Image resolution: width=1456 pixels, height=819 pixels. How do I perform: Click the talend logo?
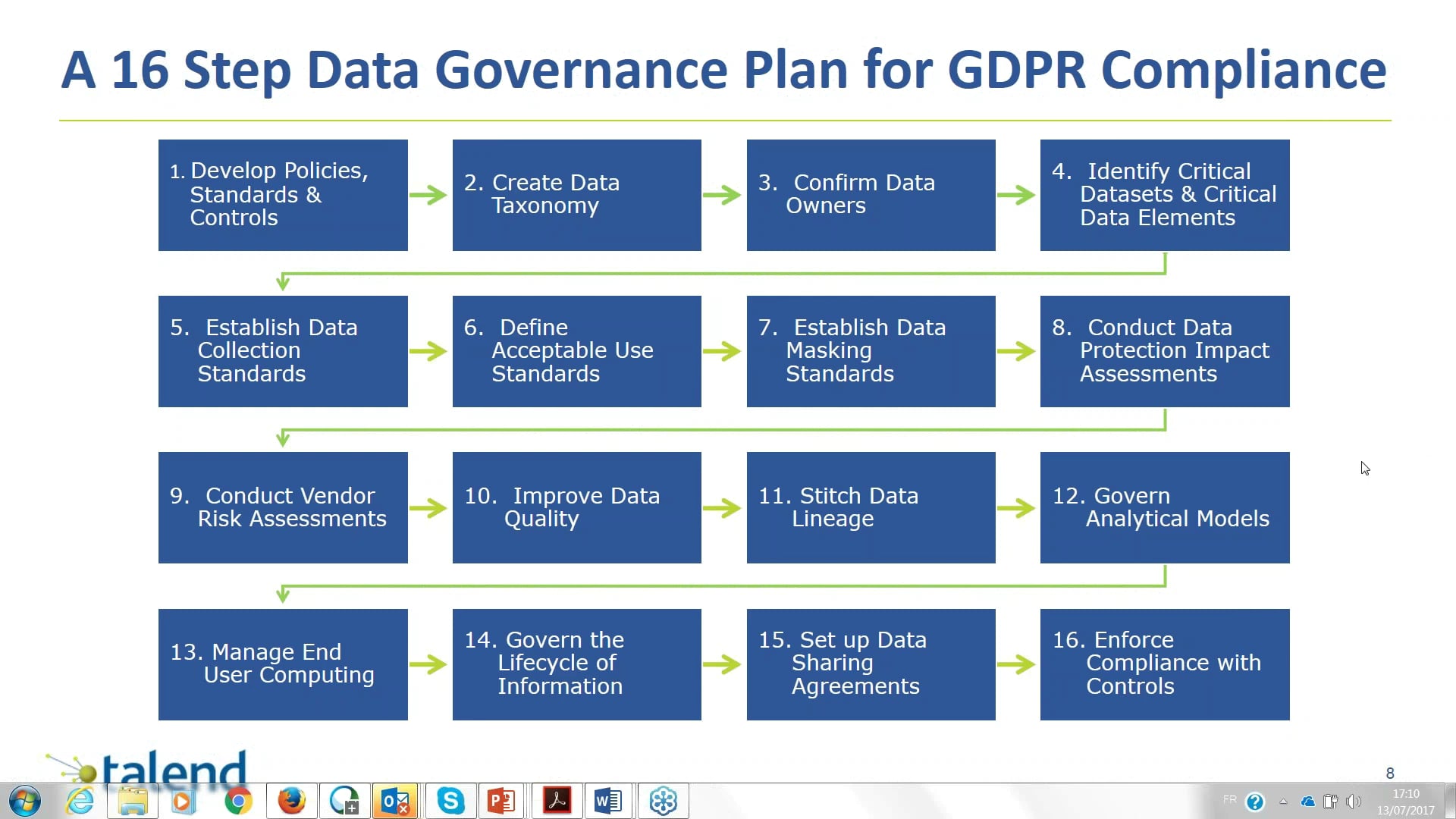pyautogui.click(x=147, y=767)
